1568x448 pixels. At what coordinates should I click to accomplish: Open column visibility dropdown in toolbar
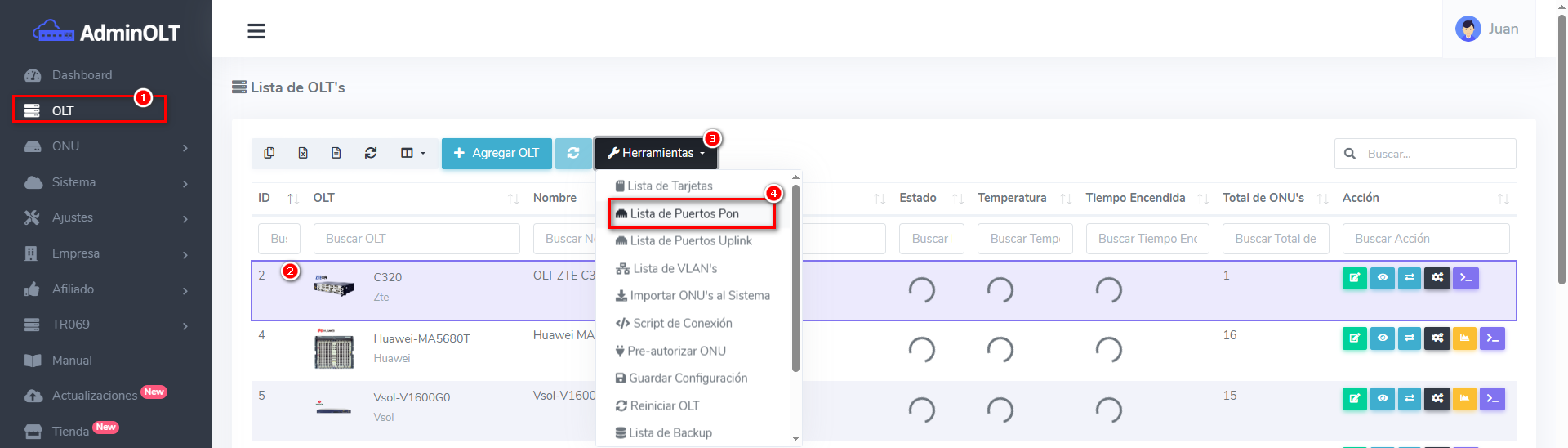tap(412, 153)
